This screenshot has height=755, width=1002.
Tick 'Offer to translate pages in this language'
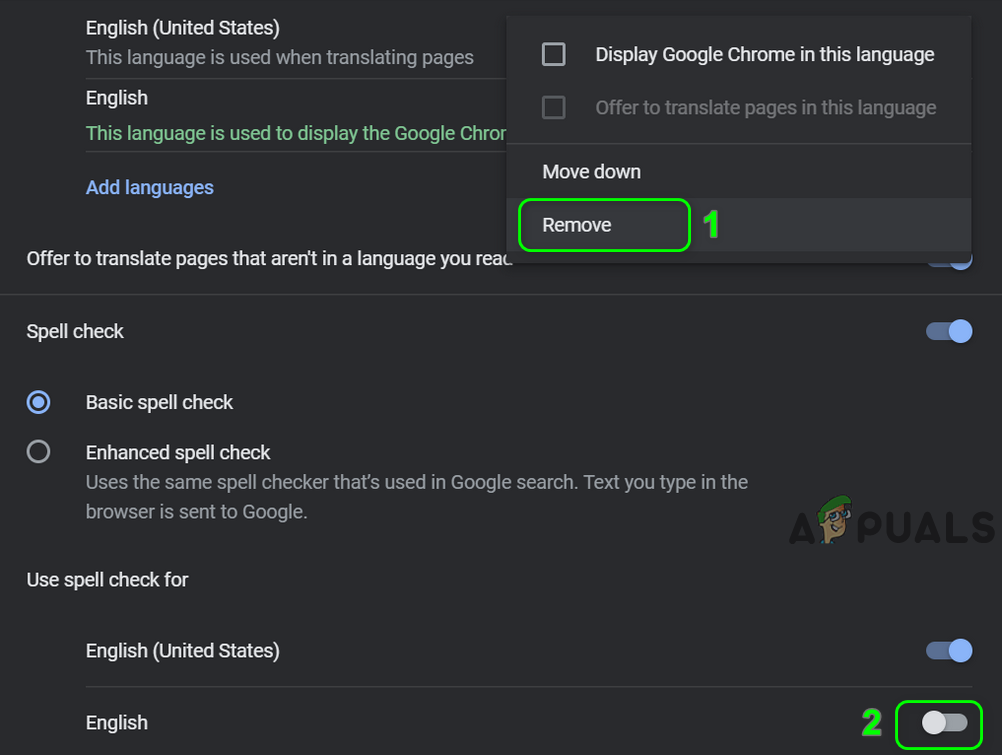point(553,107)
